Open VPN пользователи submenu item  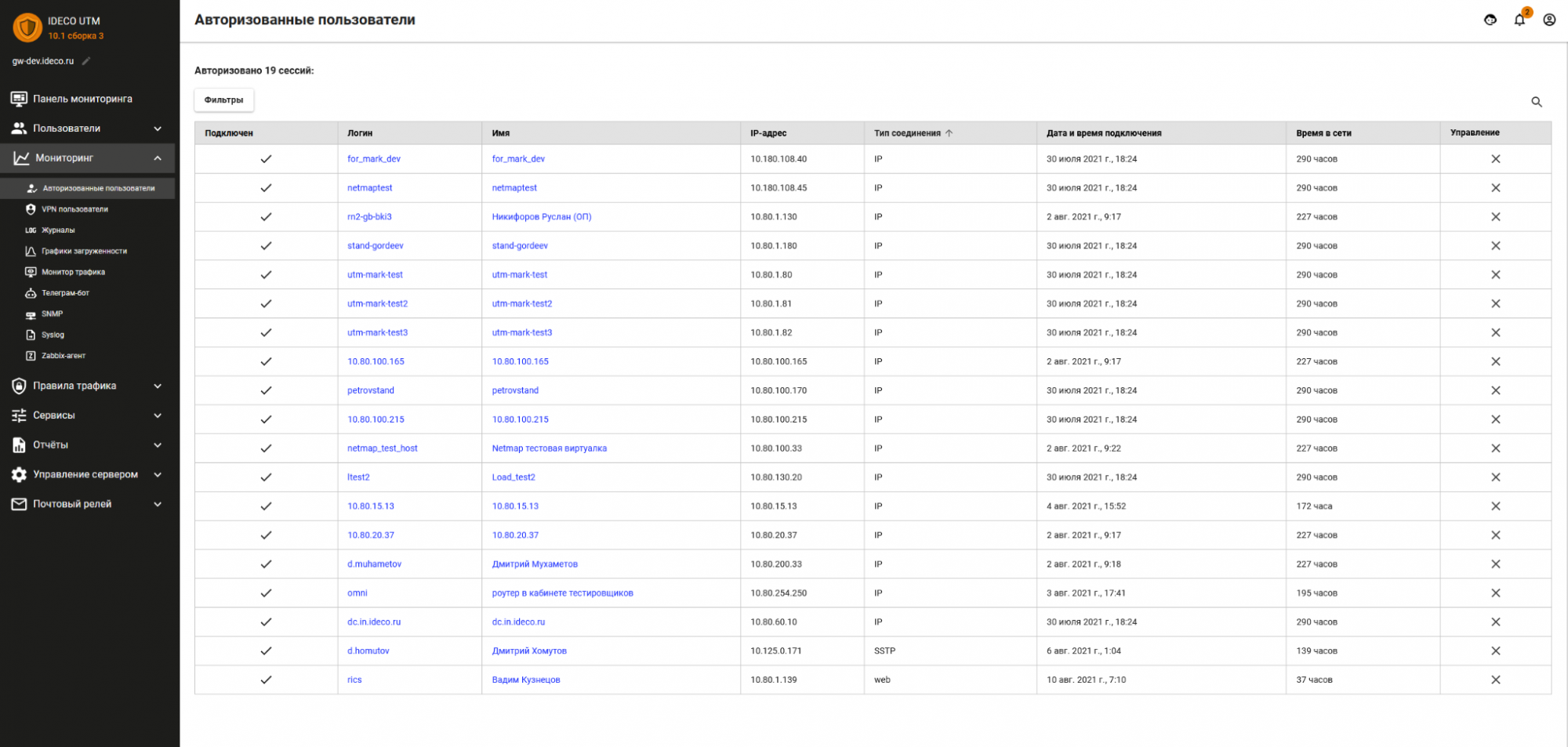coord(74,209)
